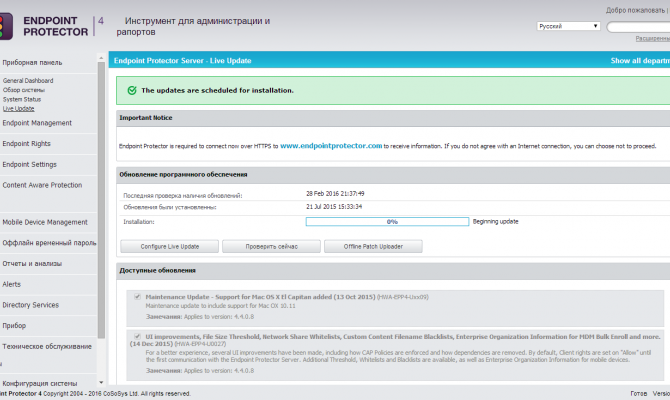This screenshot has width=670, height=400.
Task: Click the UI improvements update title text
Action: [395, 340]
